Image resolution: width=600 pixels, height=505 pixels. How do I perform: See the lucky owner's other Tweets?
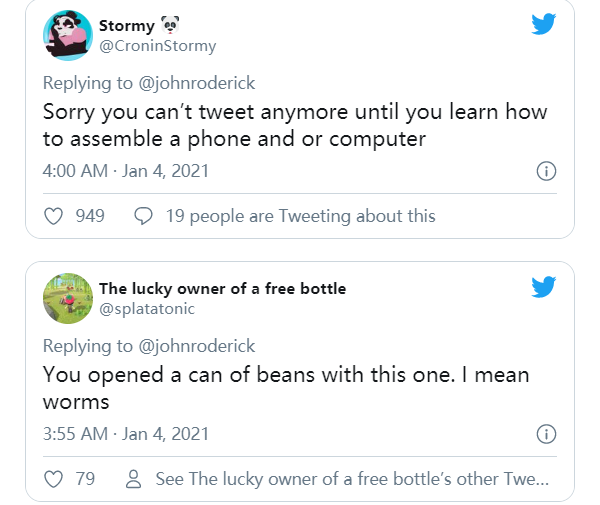tap(352, 479)
